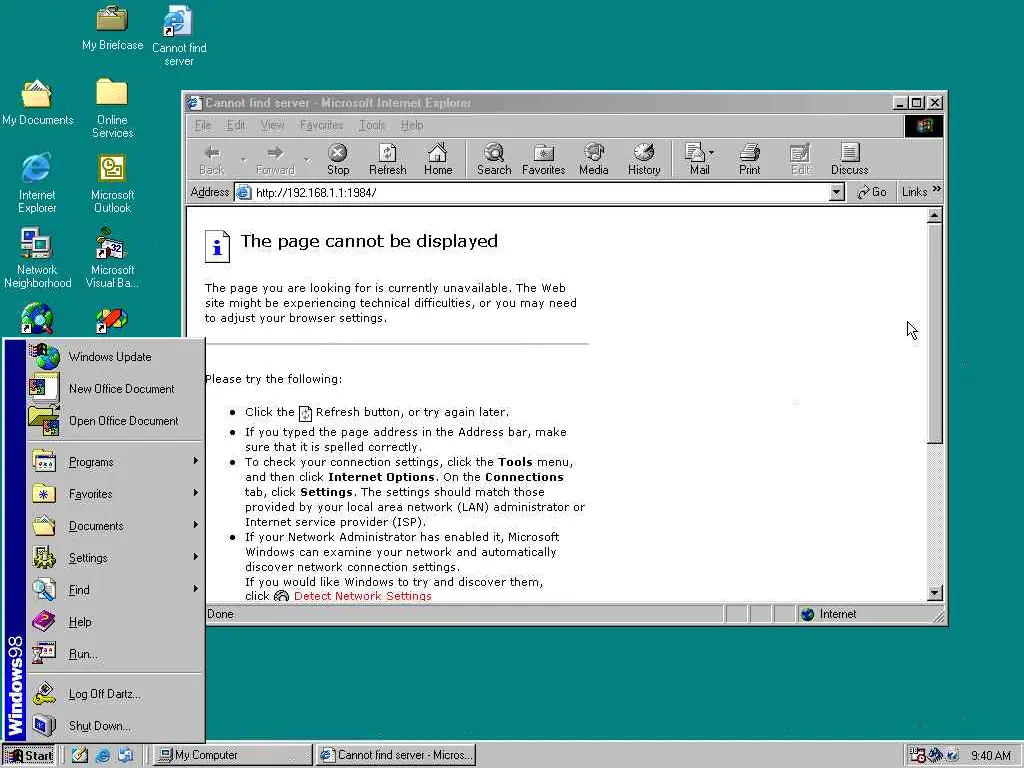Viewport: 1024px width, 768px height.
Task: Open the Edit menu
Action: tap(235, 125)
